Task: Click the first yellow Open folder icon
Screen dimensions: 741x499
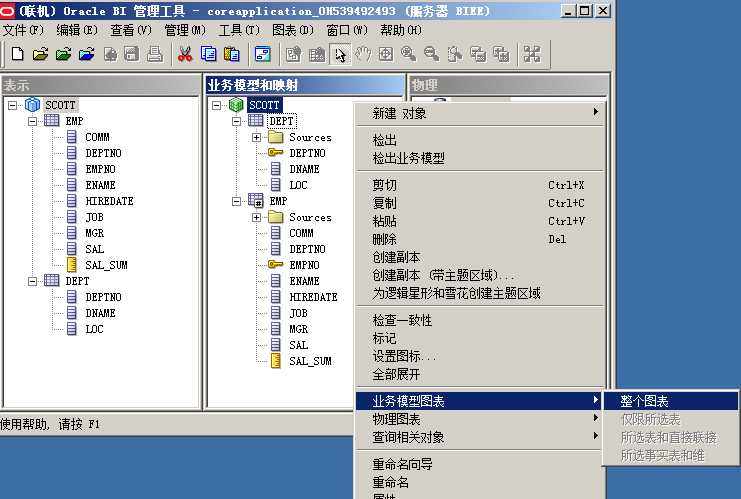Action: [x=41, y=54]
